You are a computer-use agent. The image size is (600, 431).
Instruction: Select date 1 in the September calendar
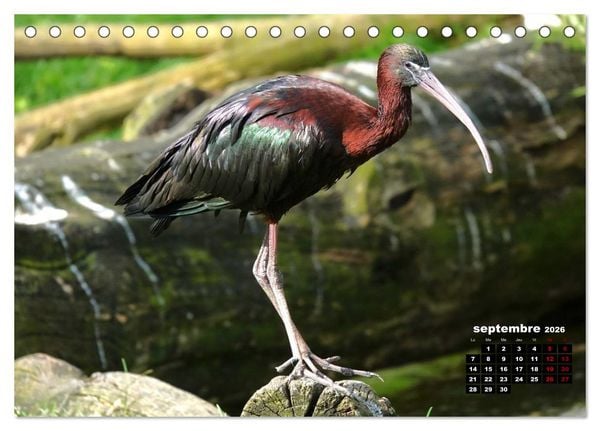(x=488, y=349)
